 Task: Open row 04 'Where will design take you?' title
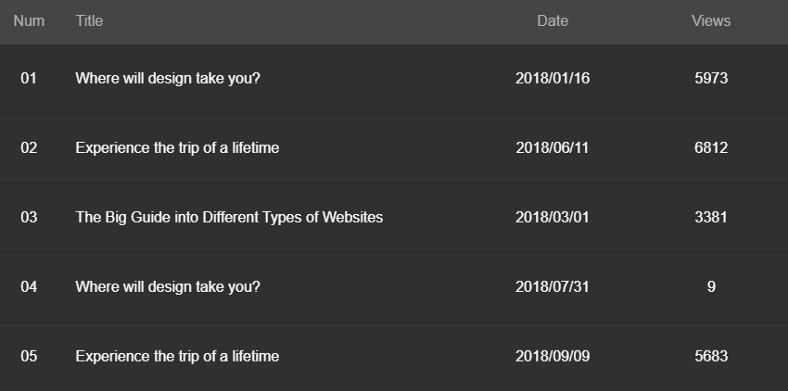point(168,286)
